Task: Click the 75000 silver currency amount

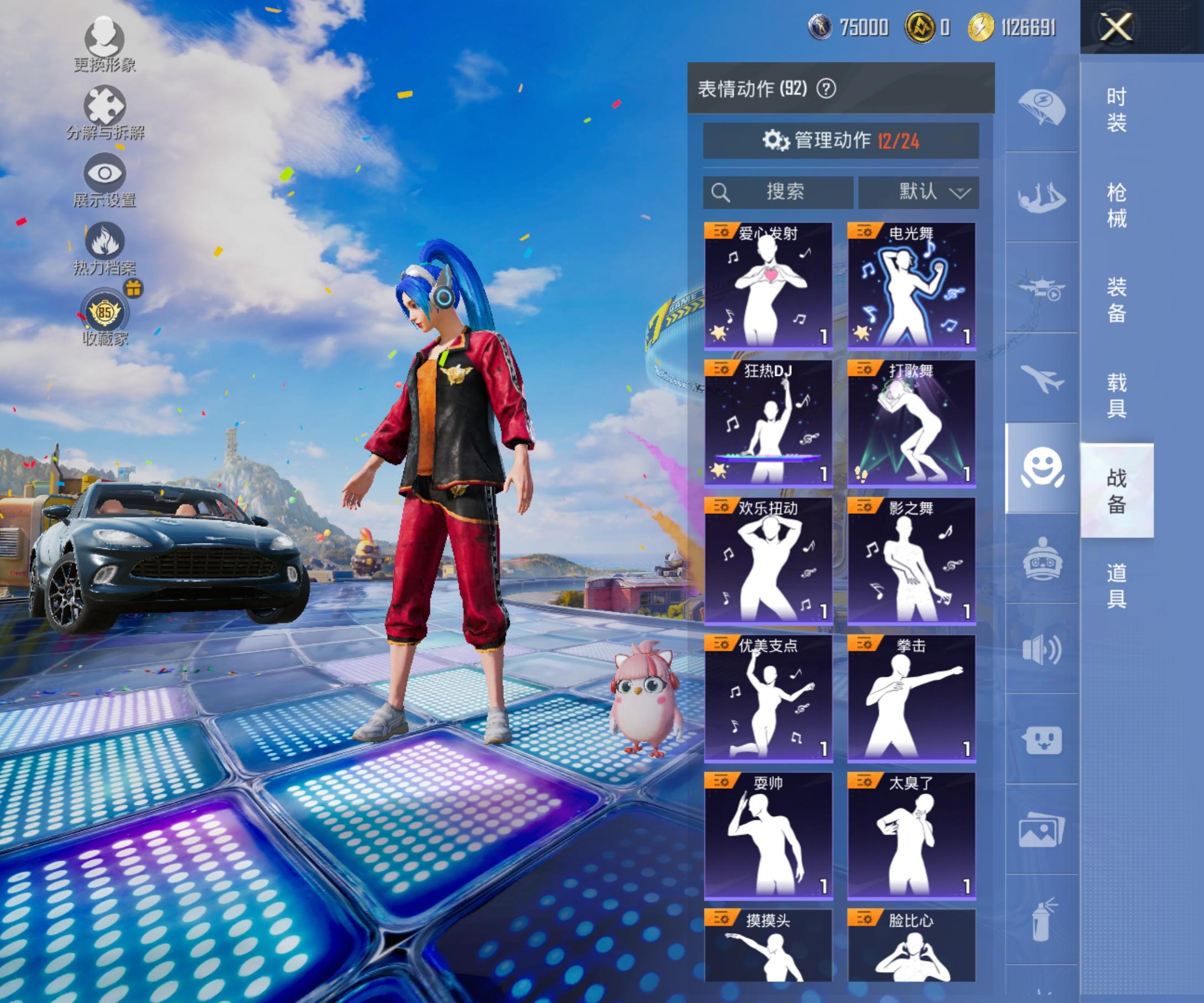Action: [864, 28]
